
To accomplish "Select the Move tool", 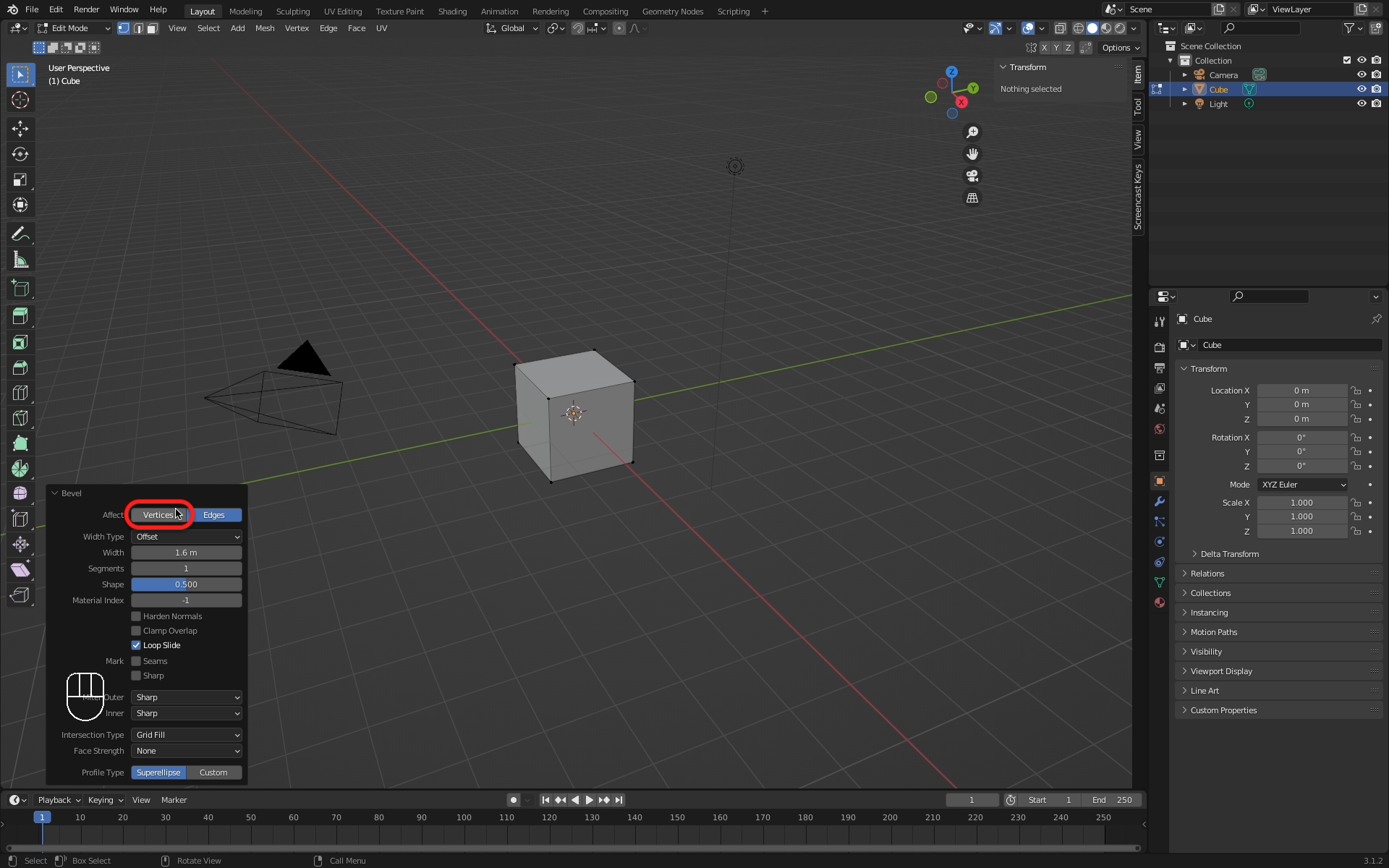I will click(20, 129).
